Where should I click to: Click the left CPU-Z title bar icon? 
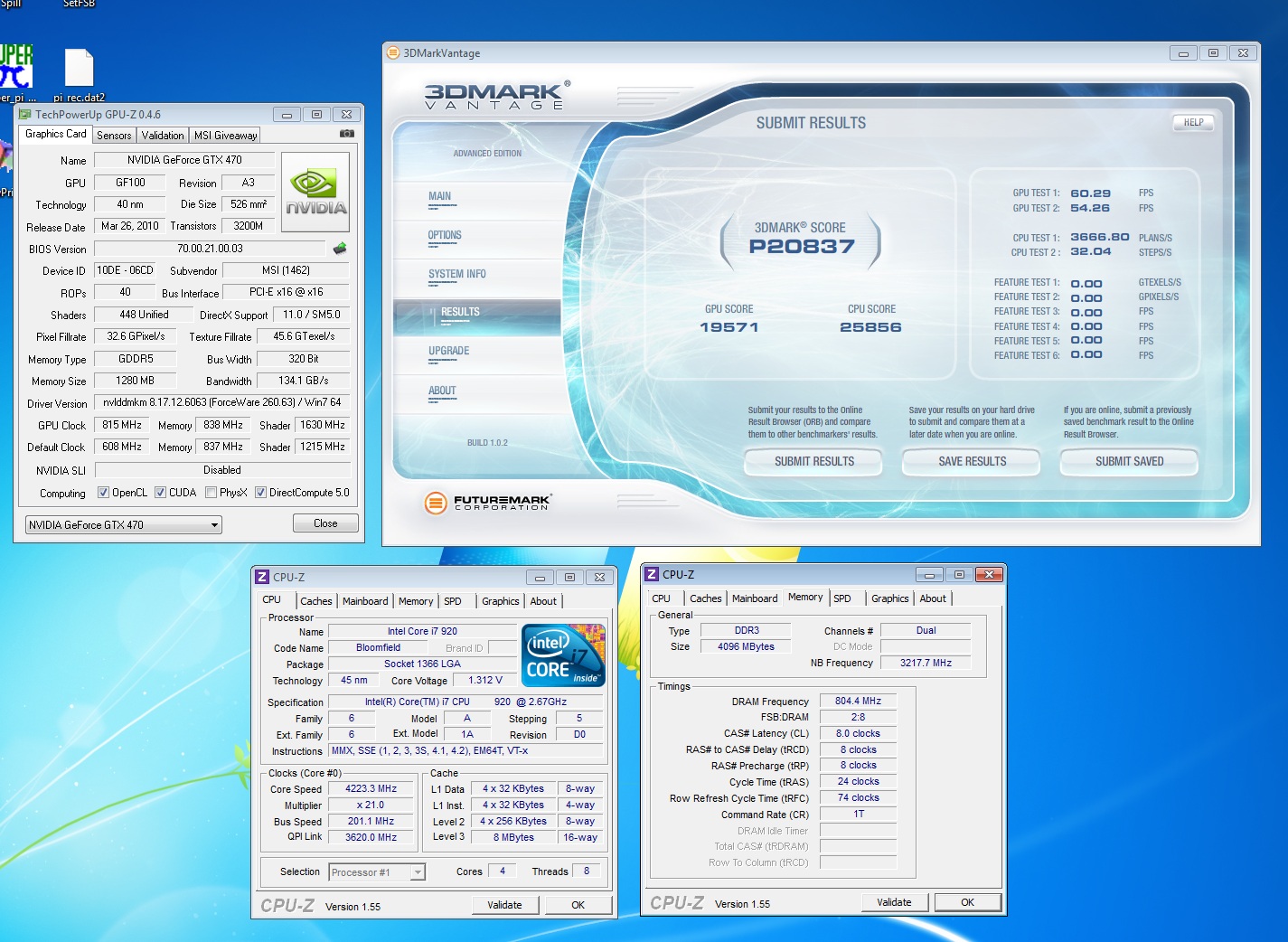click(x=262, y=577)
